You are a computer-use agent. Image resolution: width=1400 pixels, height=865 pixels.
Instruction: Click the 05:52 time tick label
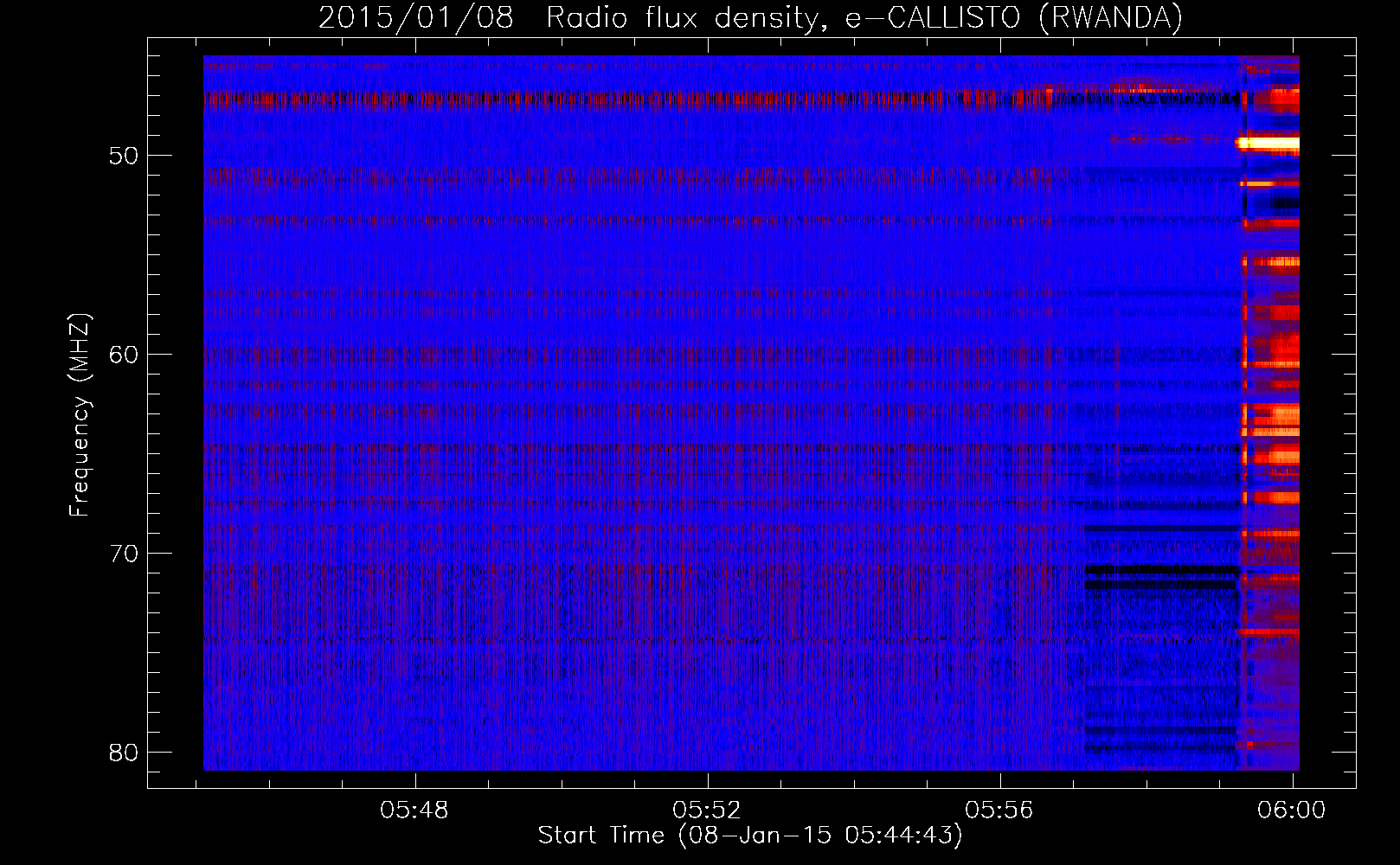click(707, 811)
